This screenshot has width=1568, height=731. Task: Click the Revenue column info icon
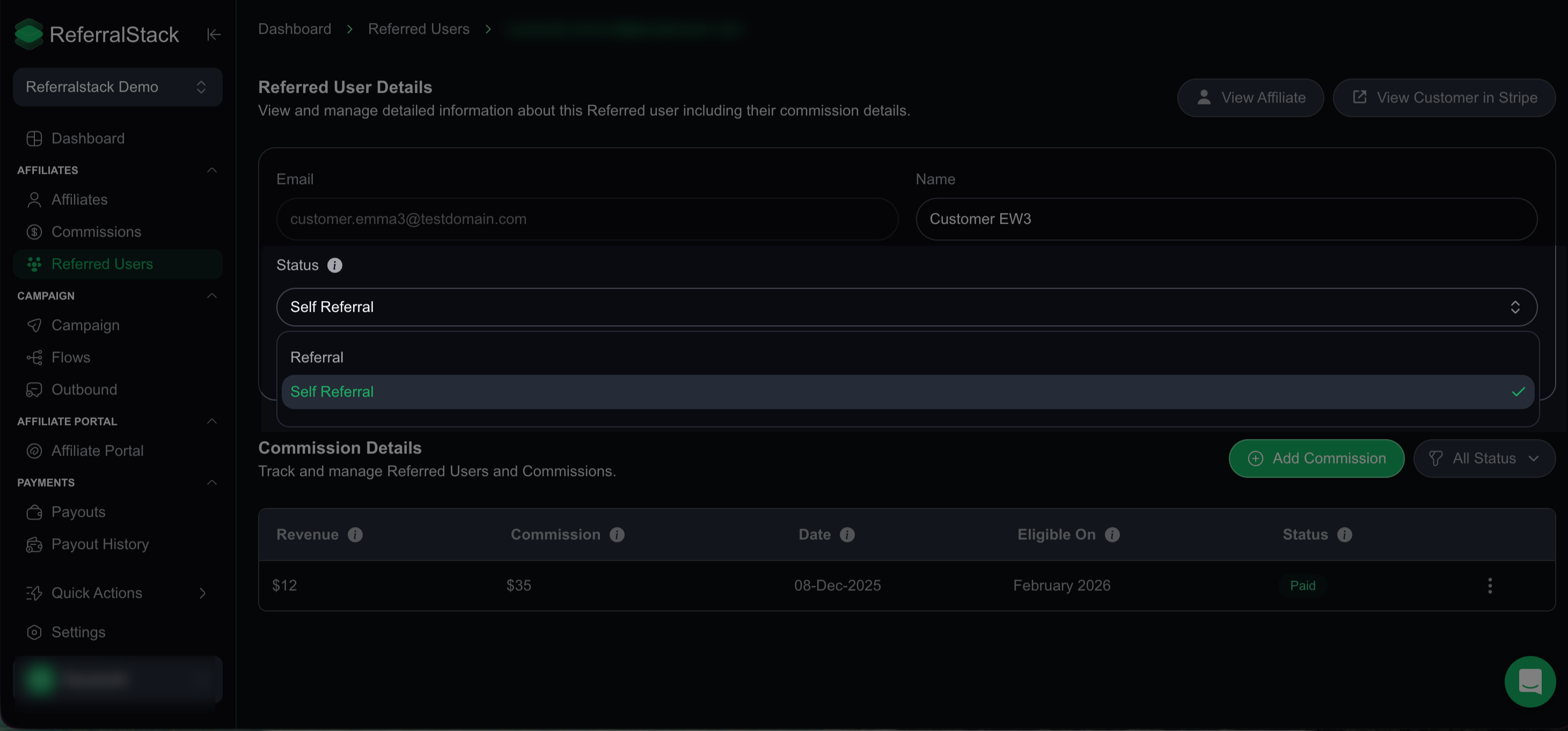point(355,535)
